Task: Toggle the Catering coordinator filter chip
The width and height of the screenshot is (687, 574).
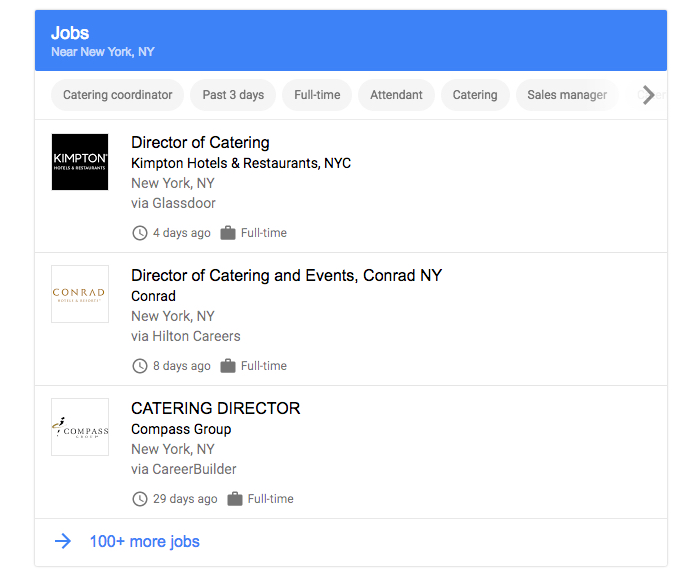Action: tap(117, 95)
